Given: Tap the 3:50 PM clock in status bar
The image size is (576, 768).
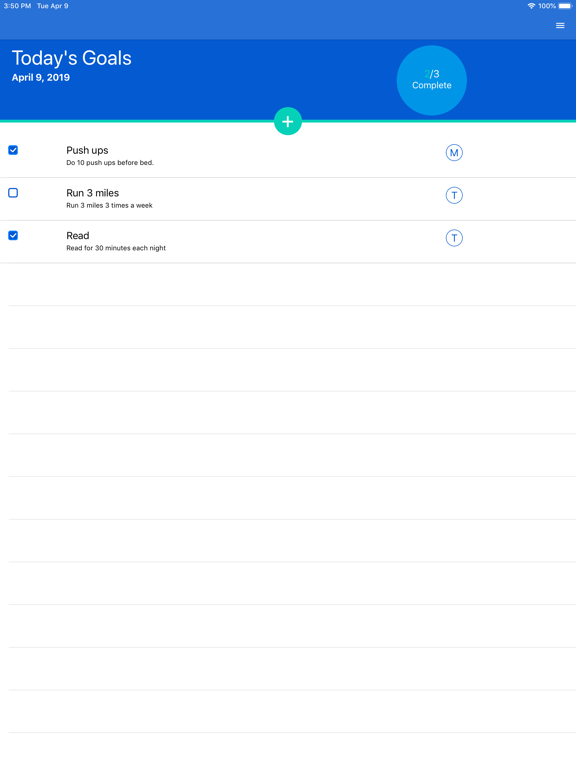Looking at the screenshot, I should pos(17,6).
